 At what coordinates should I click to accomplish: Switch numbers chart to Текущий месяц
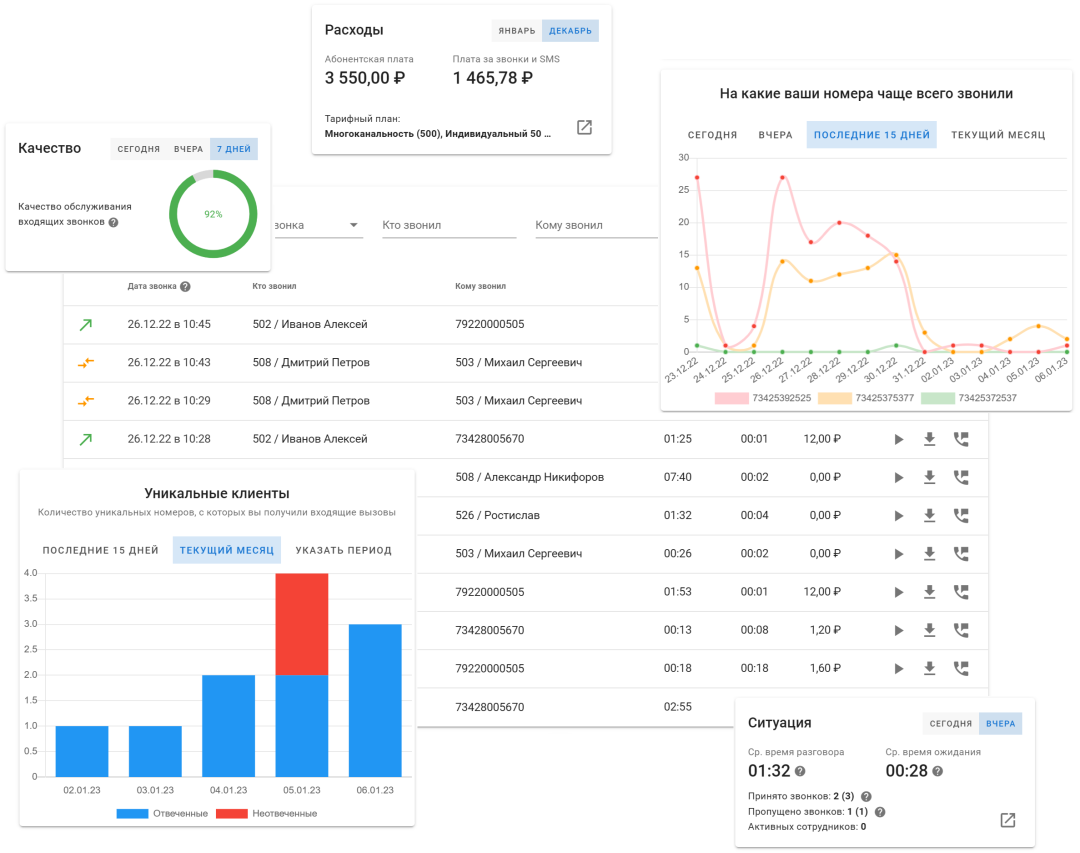point(998,135)
